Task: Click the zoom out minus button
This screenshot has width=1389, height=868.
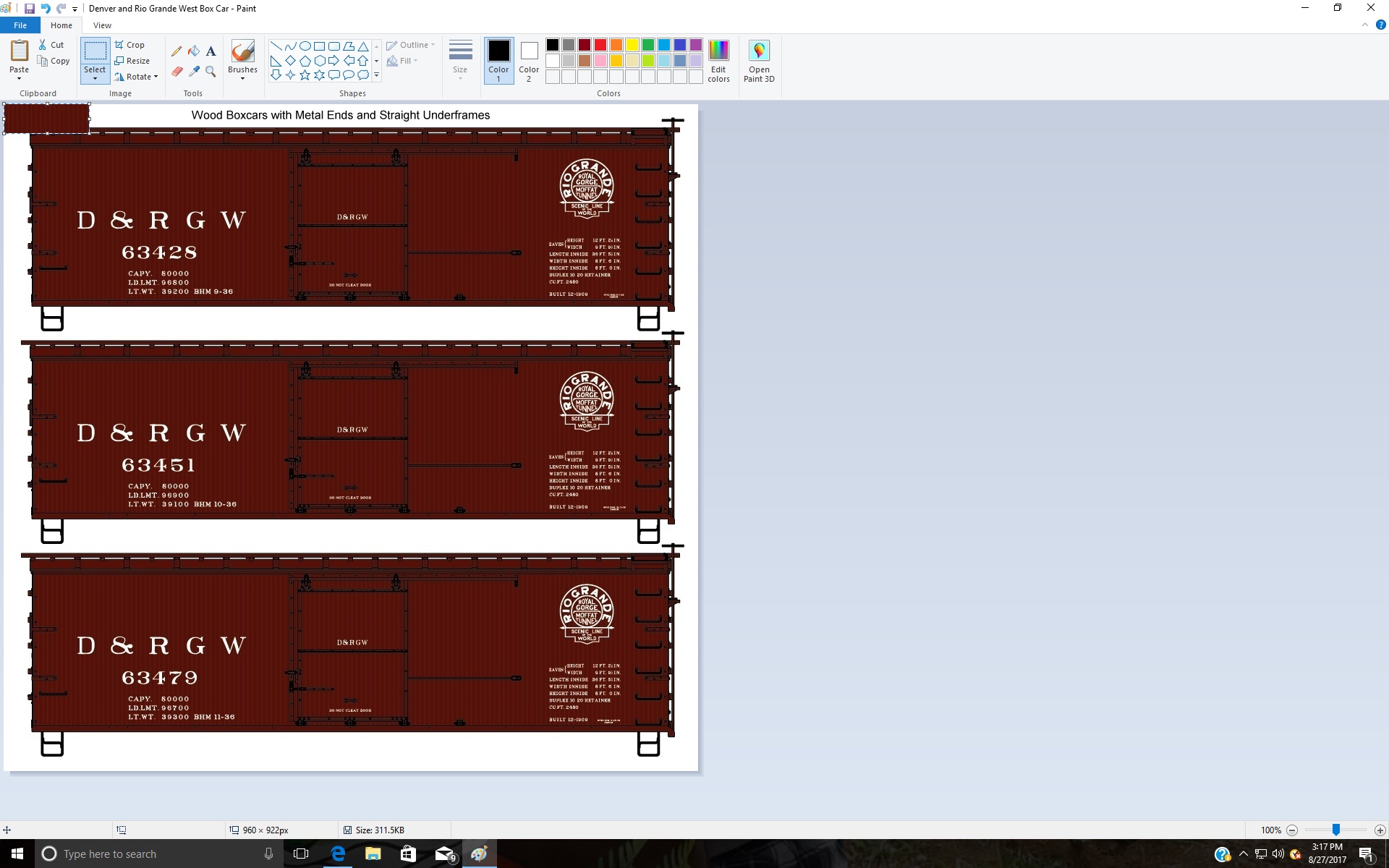Action: coord(1292,830)
